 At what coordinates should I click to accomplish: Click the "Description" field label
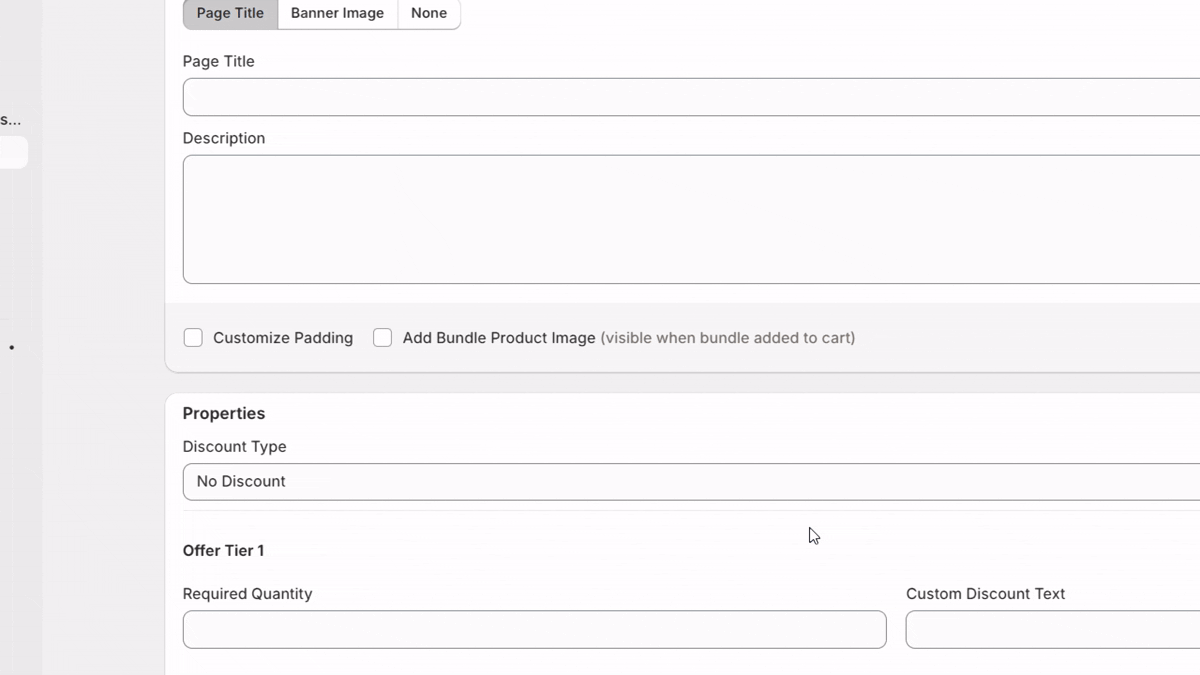pyautogui.click(x=224, y=138)
